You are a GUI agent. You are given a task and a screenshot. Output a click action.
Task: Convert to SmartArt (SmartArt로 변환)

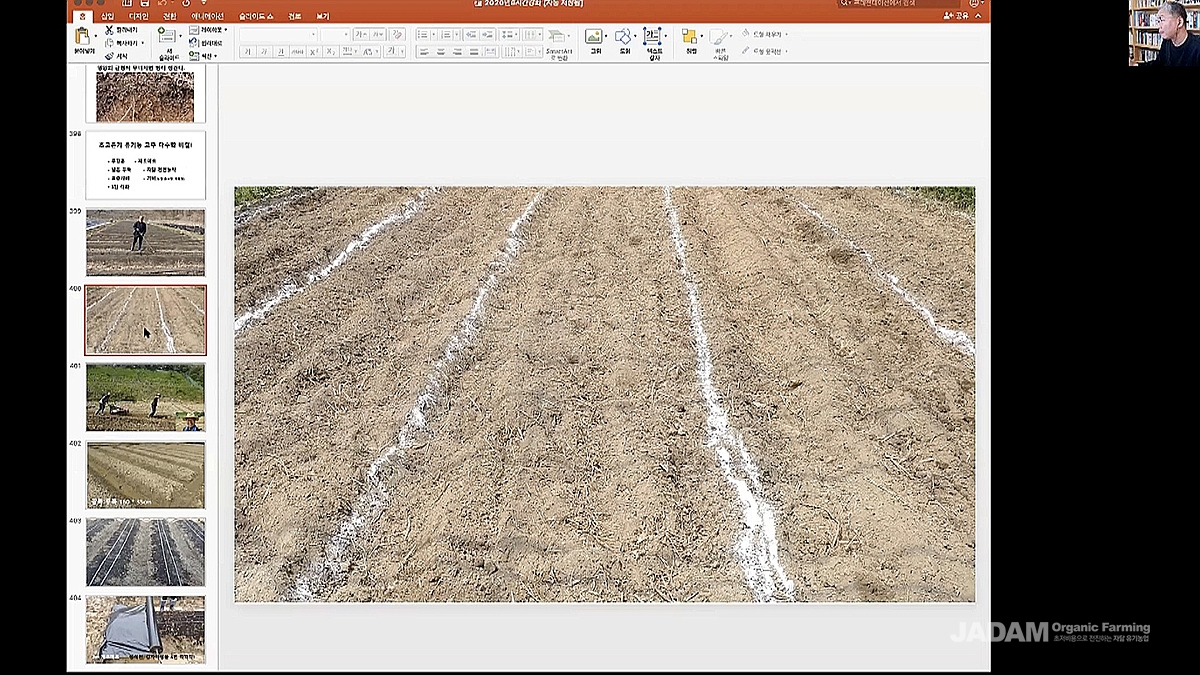click(559, 42)
